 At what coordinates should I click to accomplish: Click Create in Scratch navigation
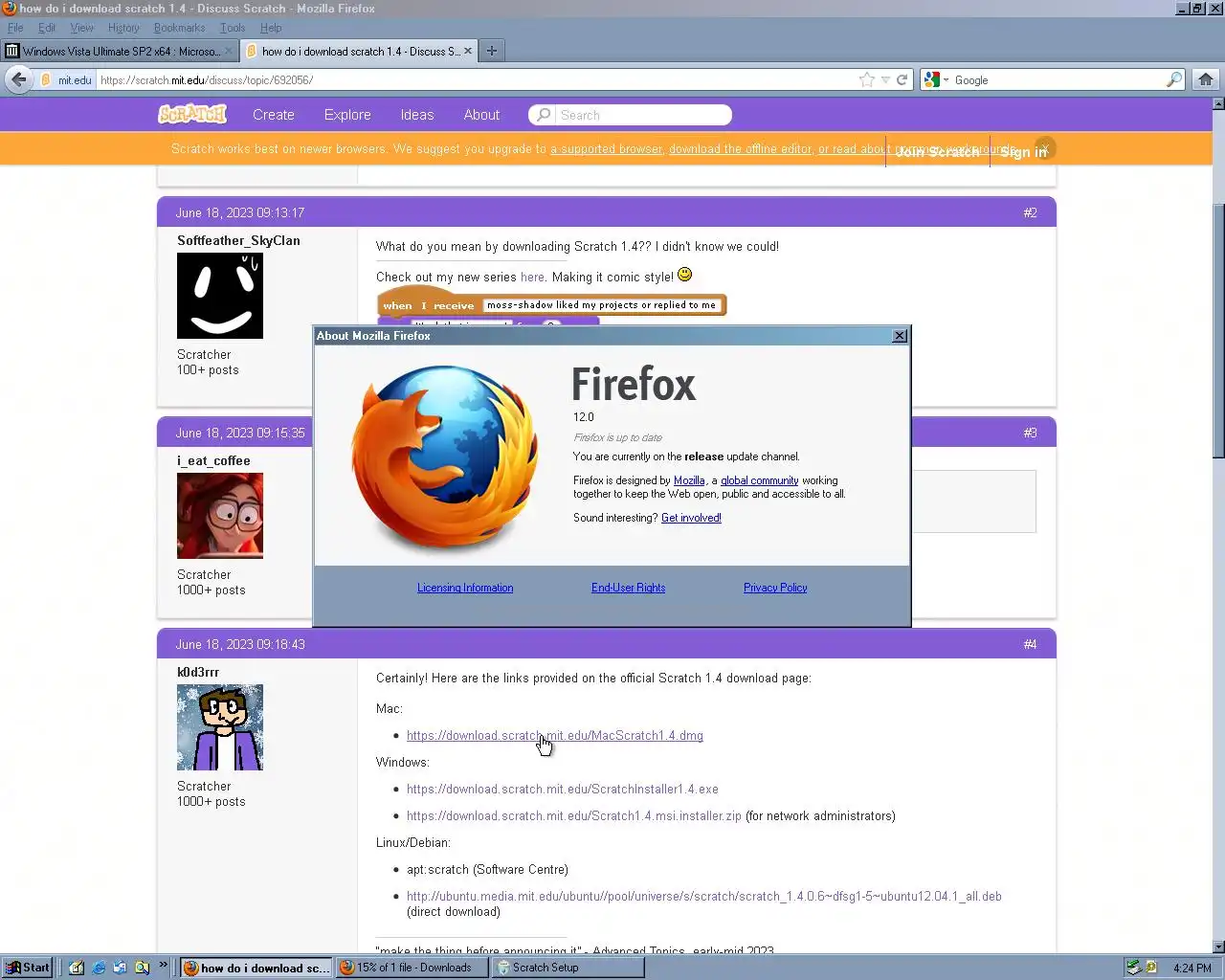[274, 114]
